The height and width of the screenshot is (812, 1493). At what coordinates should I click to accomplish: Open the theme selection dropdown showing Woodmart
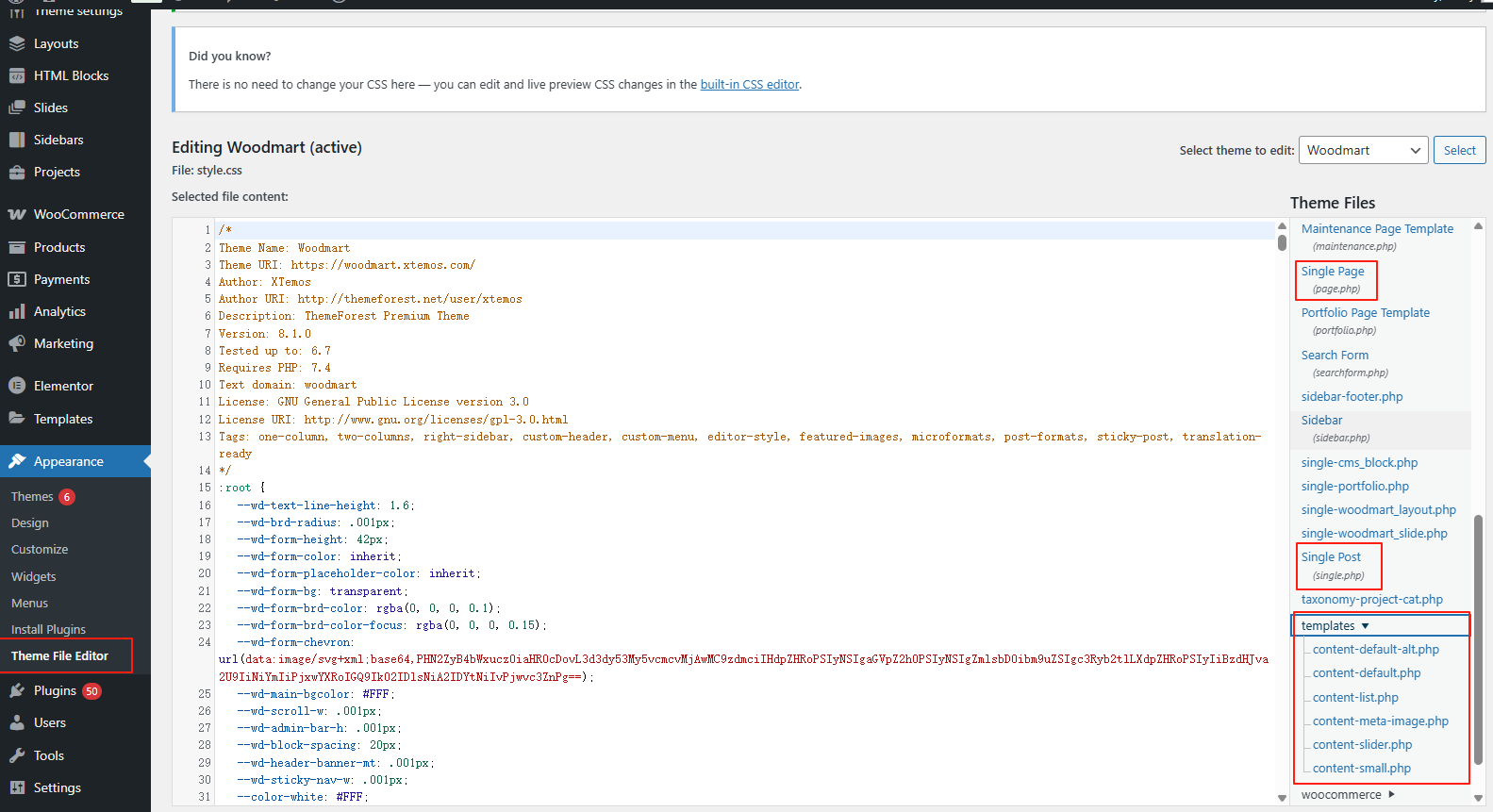tap(1363, 150)
